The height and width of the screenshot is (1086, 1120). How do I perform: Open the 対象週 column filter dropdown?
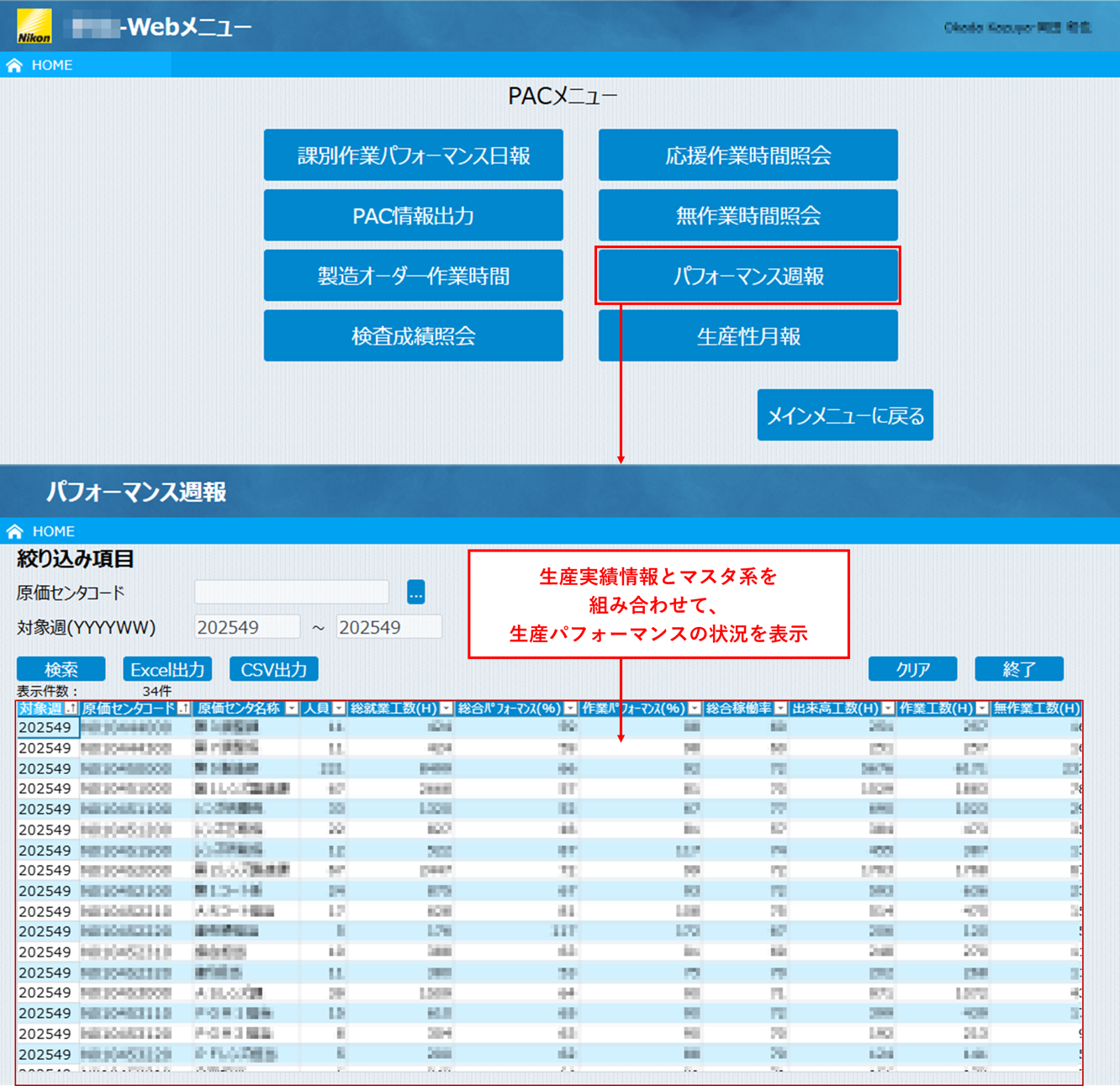pos(69,708)
